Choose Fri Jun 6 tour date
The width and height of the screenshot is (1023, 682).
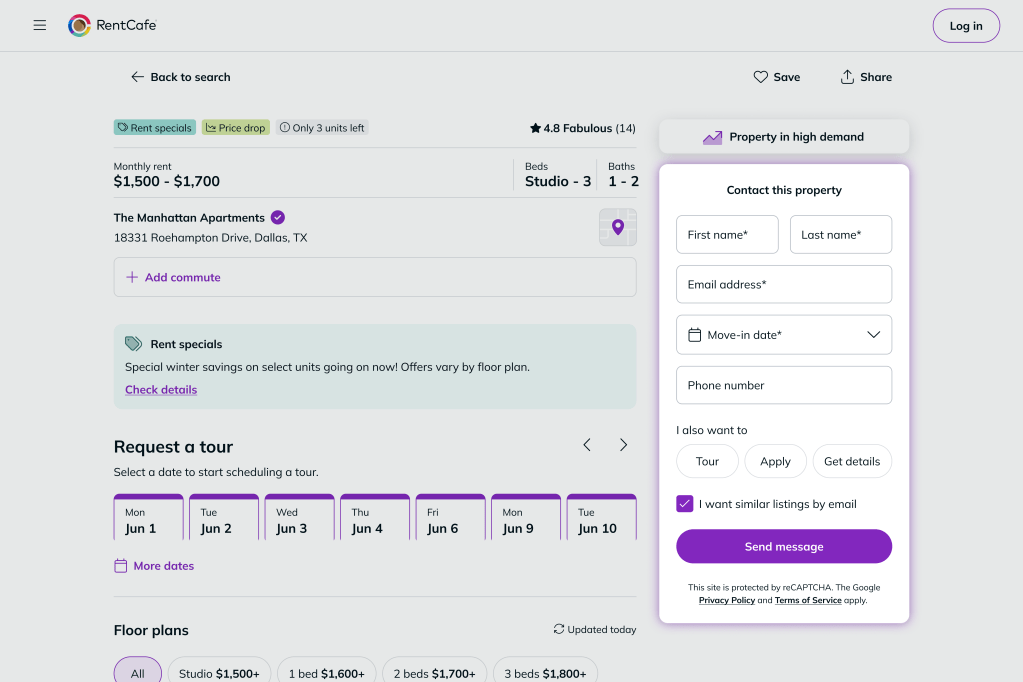[451, 518]
